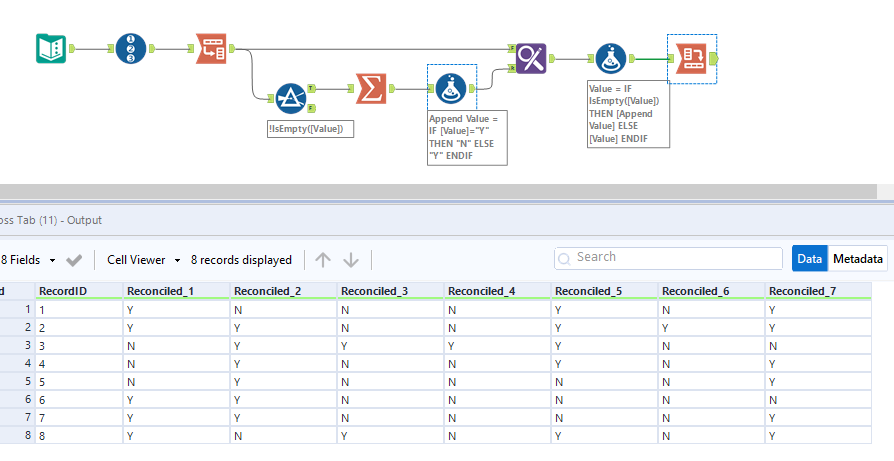
Task: Click the Find Replace tool
Action: (x=532, y=58)
